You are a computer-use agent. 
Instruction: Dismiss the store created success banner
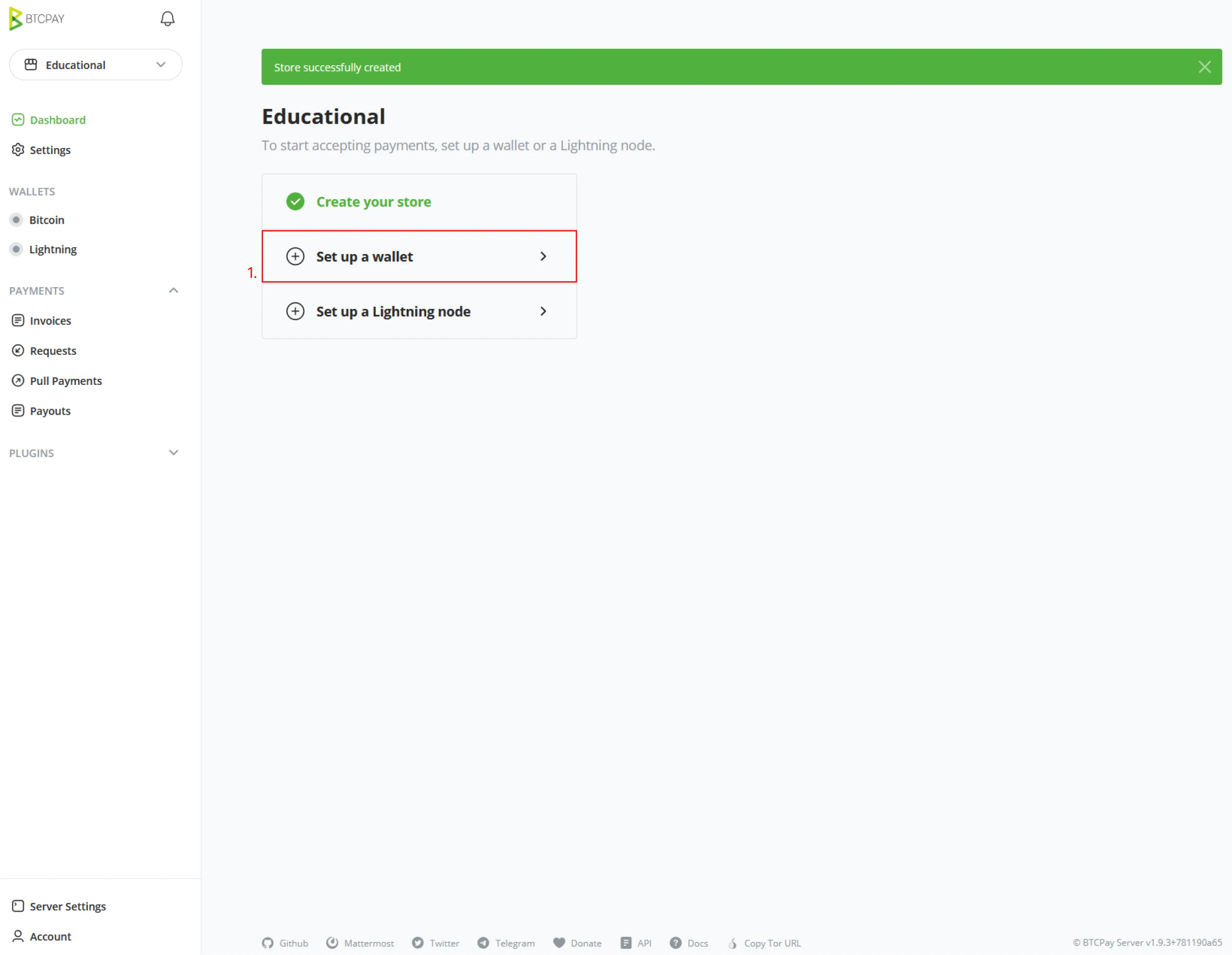pos(1205,67)
